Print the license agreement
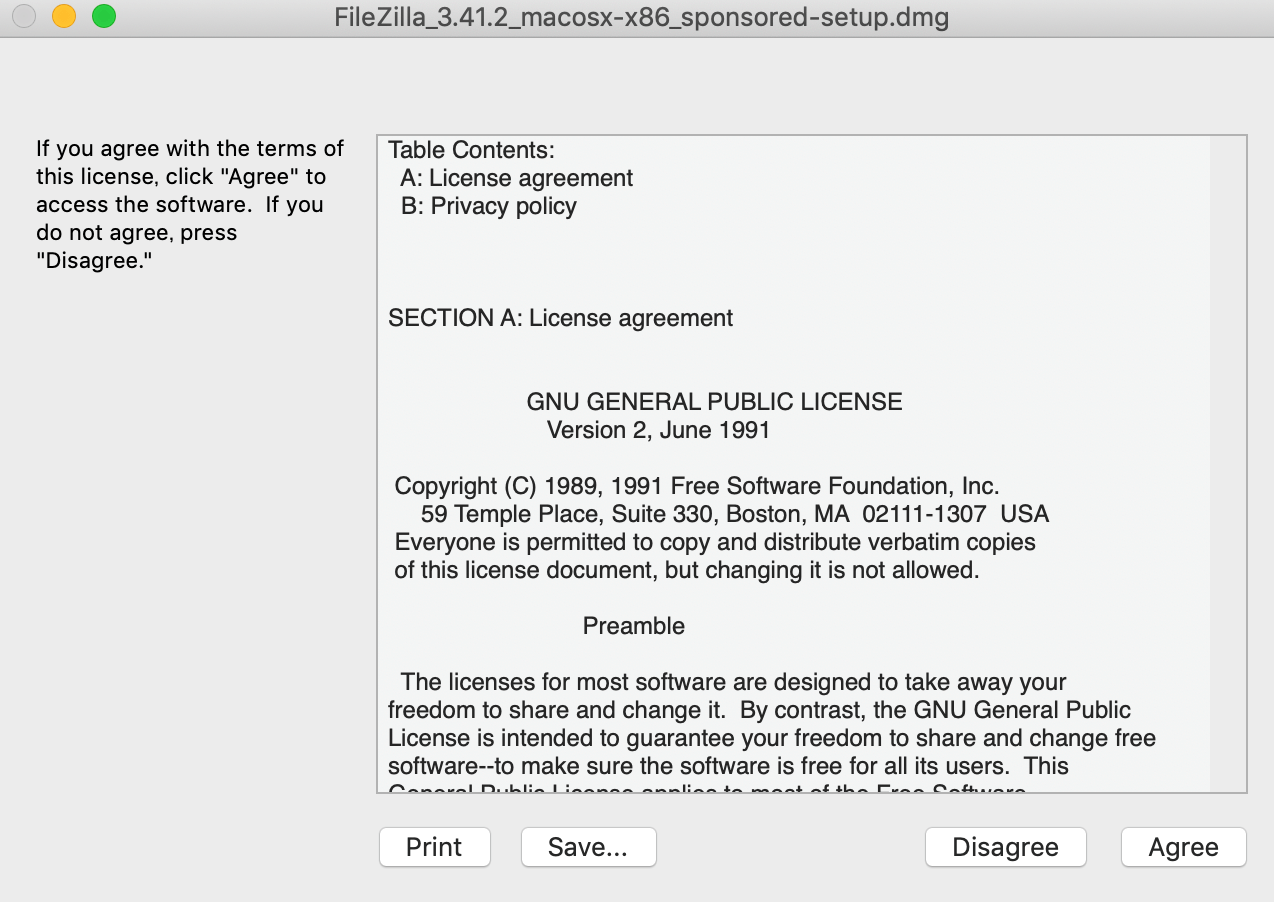 434,847
